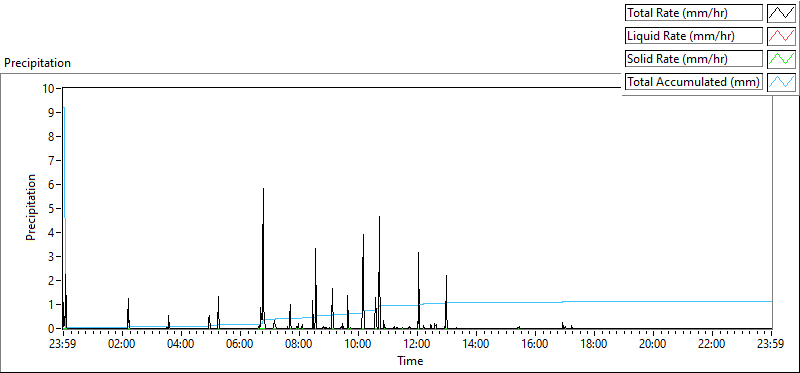This screenshot has height=373, width=800.
Task: Click the Total Accumulated blue line icon
Action: (x=781, y=82)
